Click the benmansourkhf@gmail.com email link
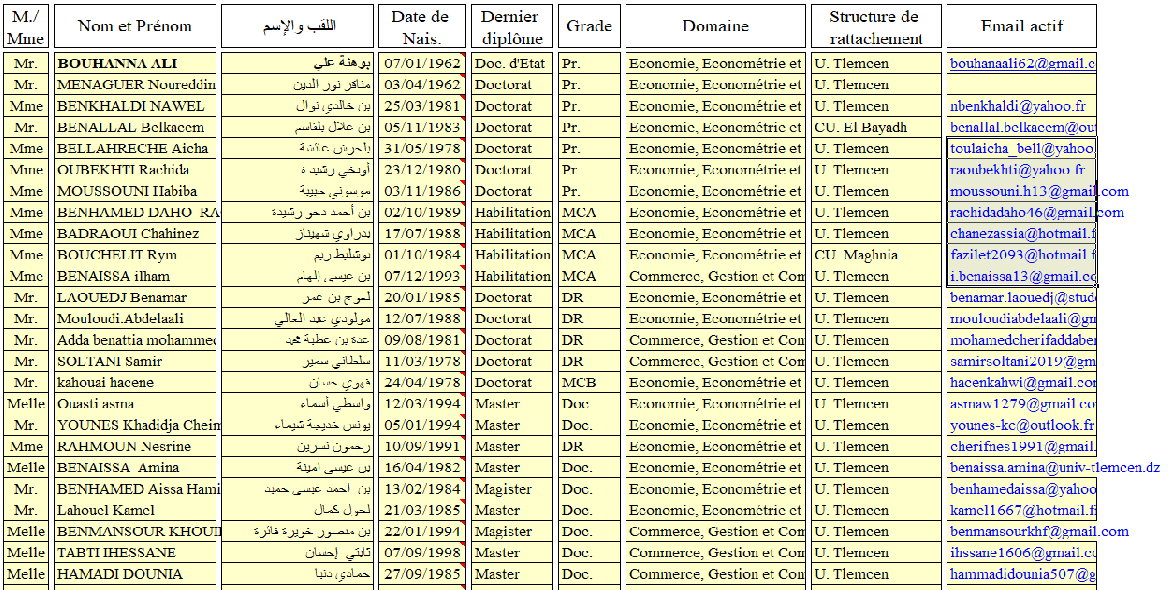 1038,531
